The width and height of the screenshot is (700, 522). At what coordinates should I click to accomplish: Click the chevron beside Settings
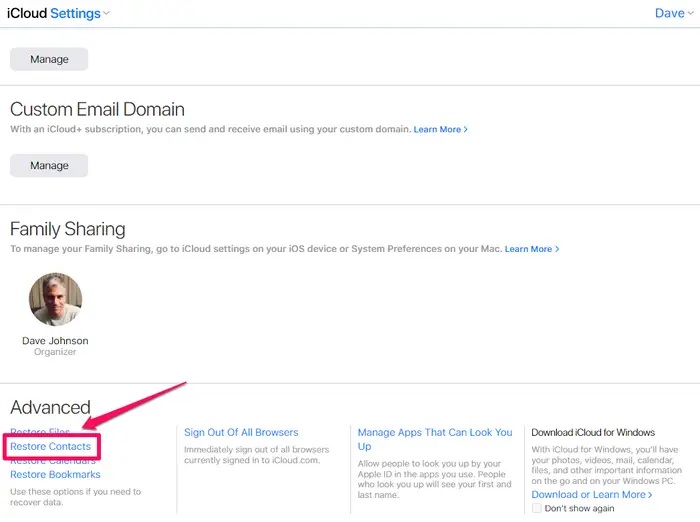pos(107,14)
